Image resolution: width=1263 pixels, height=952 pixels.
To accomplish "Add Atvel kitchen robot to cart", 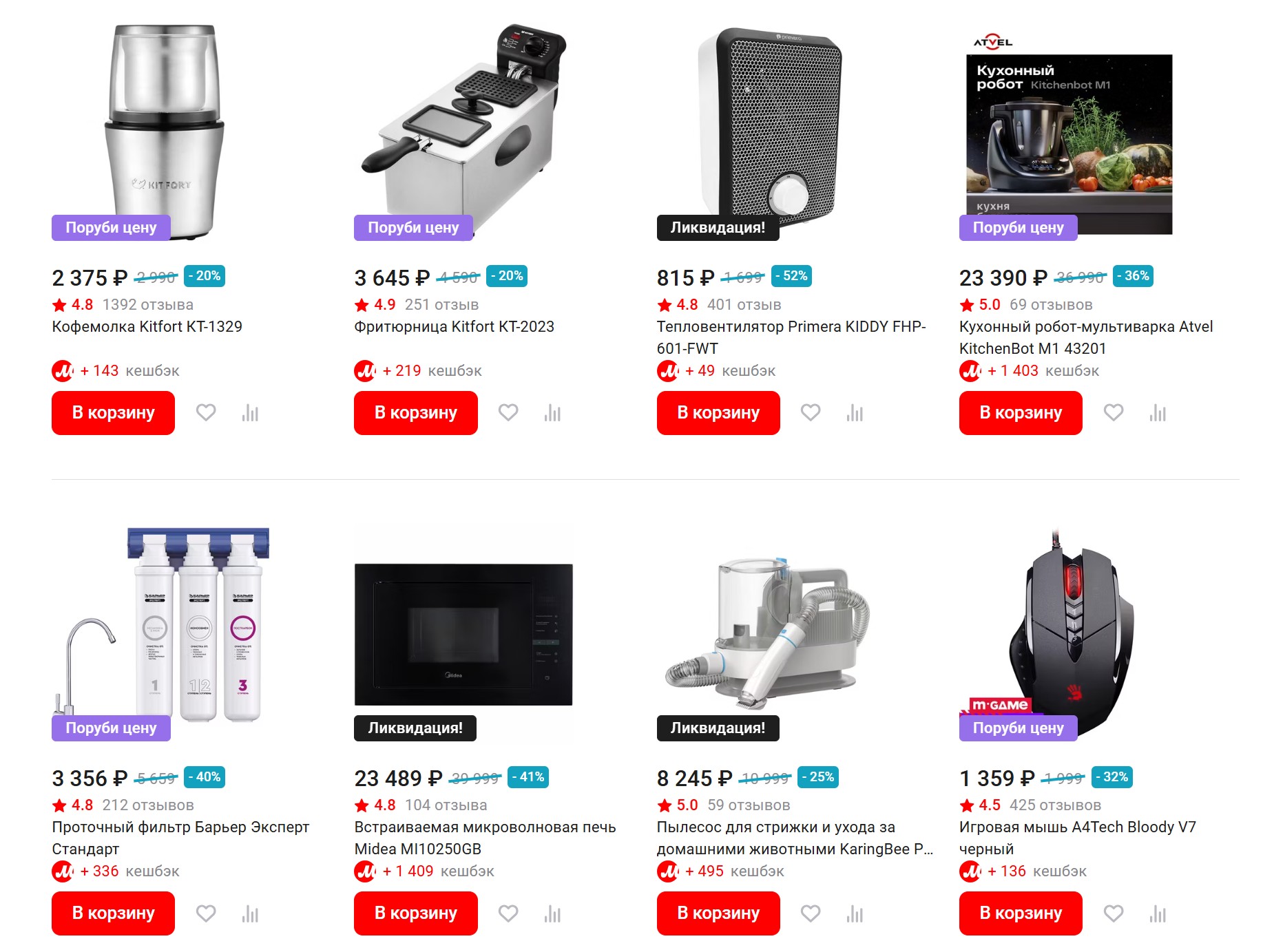I will (x=1021, y=413).
